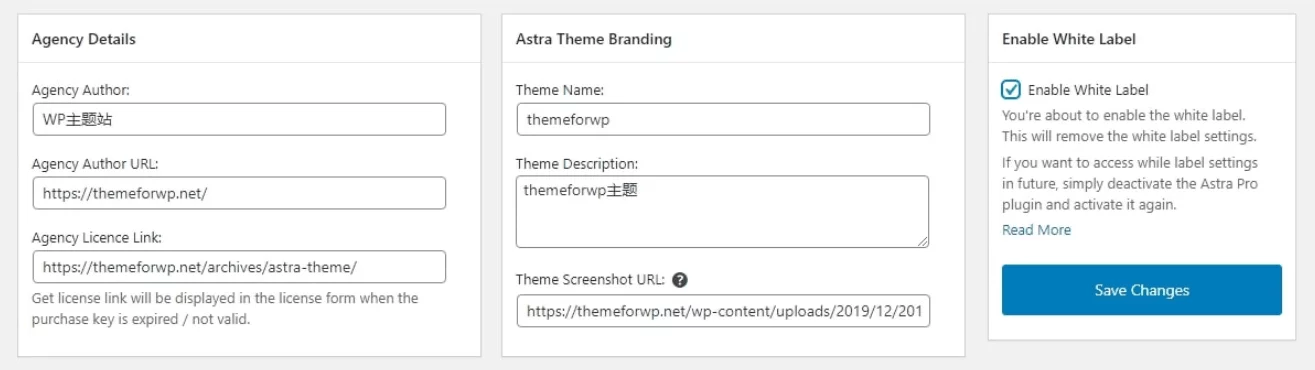The width and height of the screenshot is (1315, 370).
Task: Focus the Theme Description textarea
Action: pos(723,211)
